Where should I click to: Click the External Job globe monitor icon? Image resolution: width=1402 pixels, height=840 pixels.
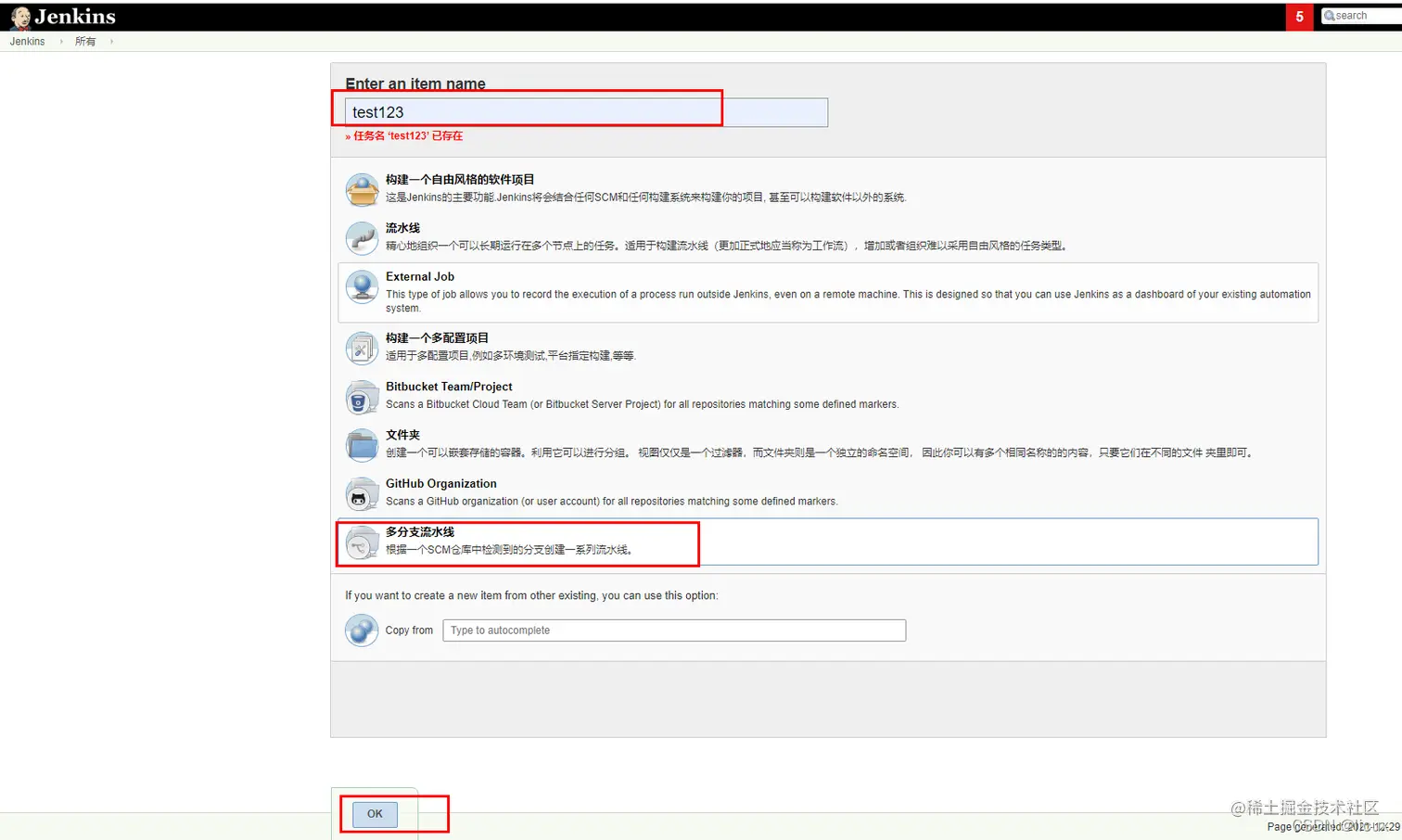(x=362, y=286)
